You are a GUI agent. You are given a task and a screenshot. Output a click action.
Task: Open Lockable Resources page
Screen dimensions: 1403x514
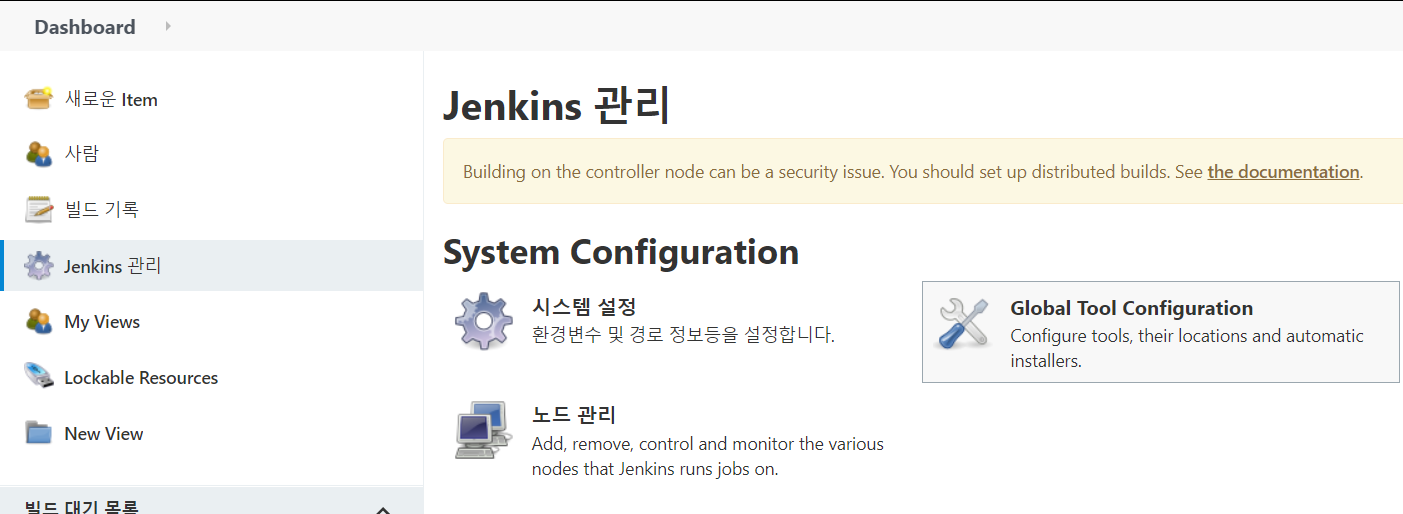coord(141,378)
